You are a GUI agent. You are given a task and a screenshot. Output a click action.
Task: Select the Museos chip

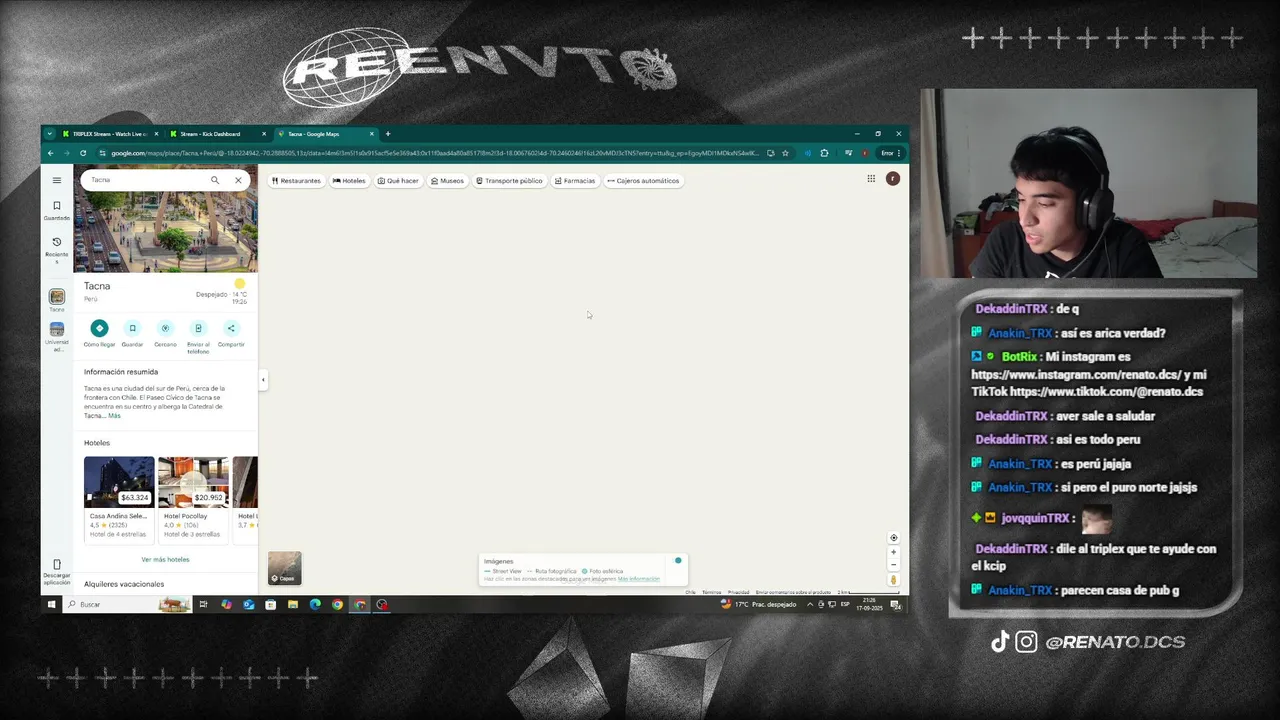coord(447,181)
